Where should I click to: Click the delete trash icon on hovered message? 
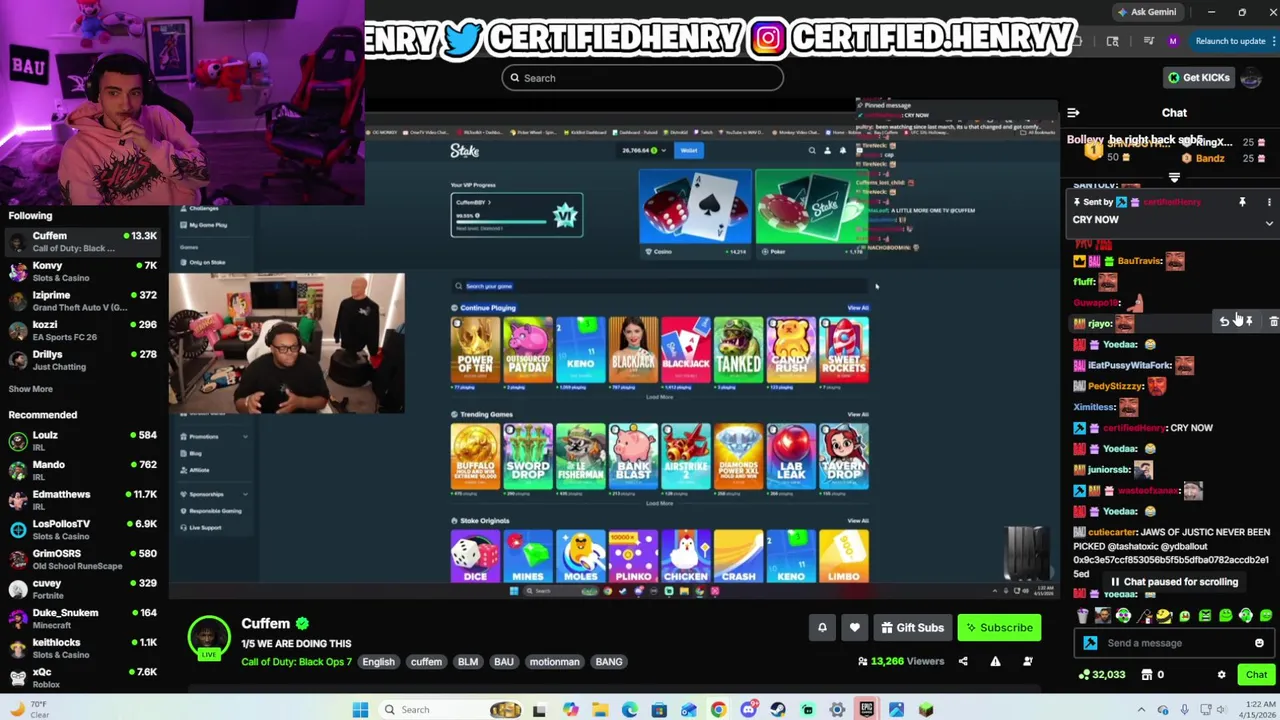pyautogui.click(x=1273, y=322)
